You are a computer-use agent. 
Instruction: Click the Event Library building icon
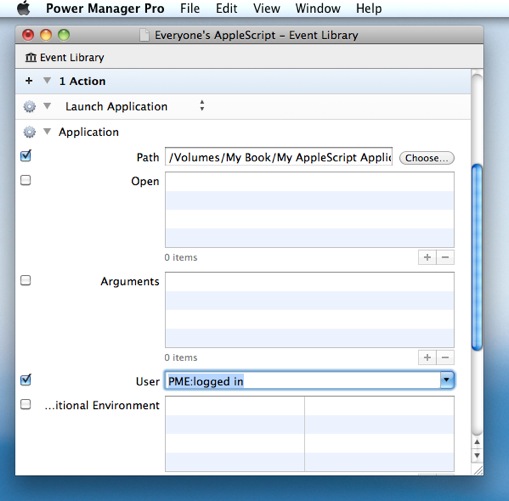pyautogui.click(x=31, y=57)
